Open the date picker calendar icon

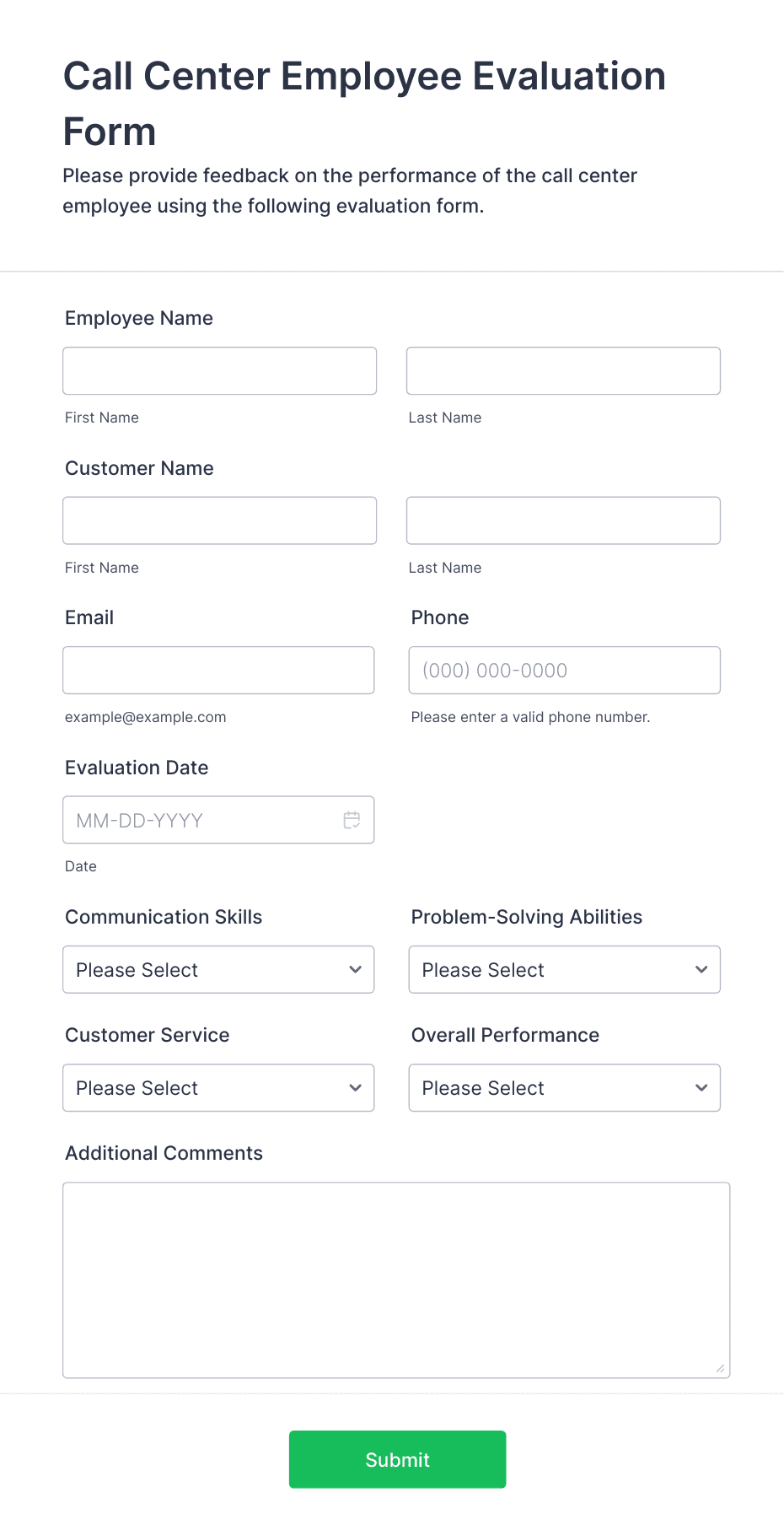(x=352, y=820)
